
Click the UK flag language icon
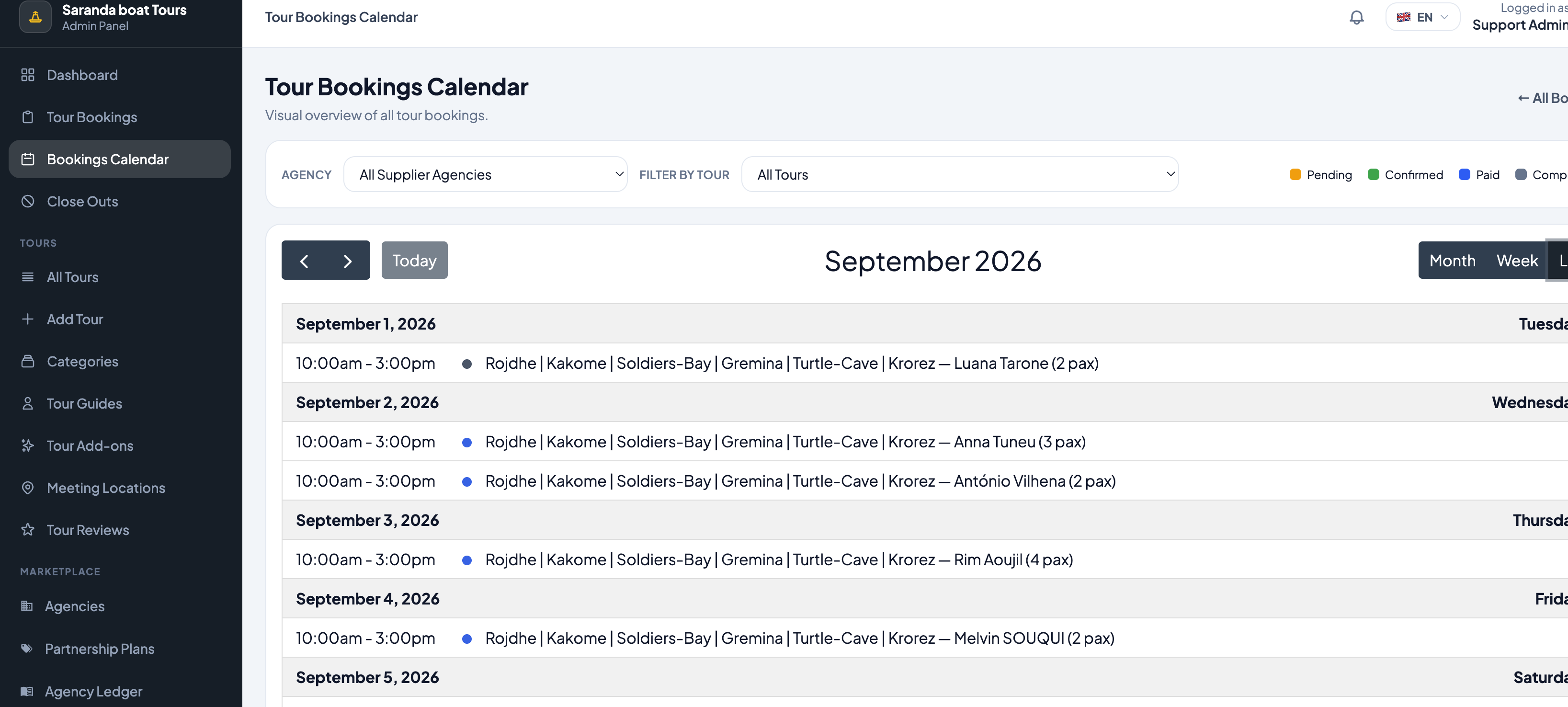(x=1403, y=17)
